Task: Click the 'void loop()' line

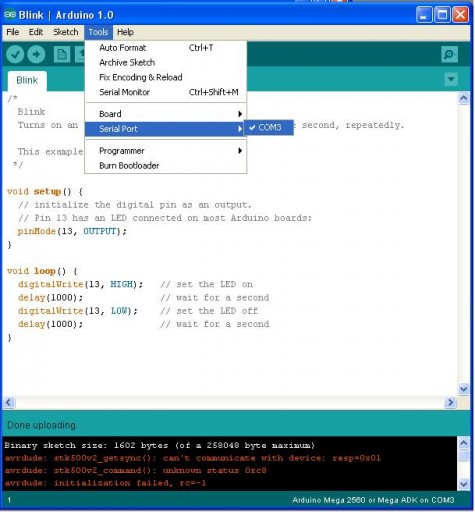Action: point(42,271)
